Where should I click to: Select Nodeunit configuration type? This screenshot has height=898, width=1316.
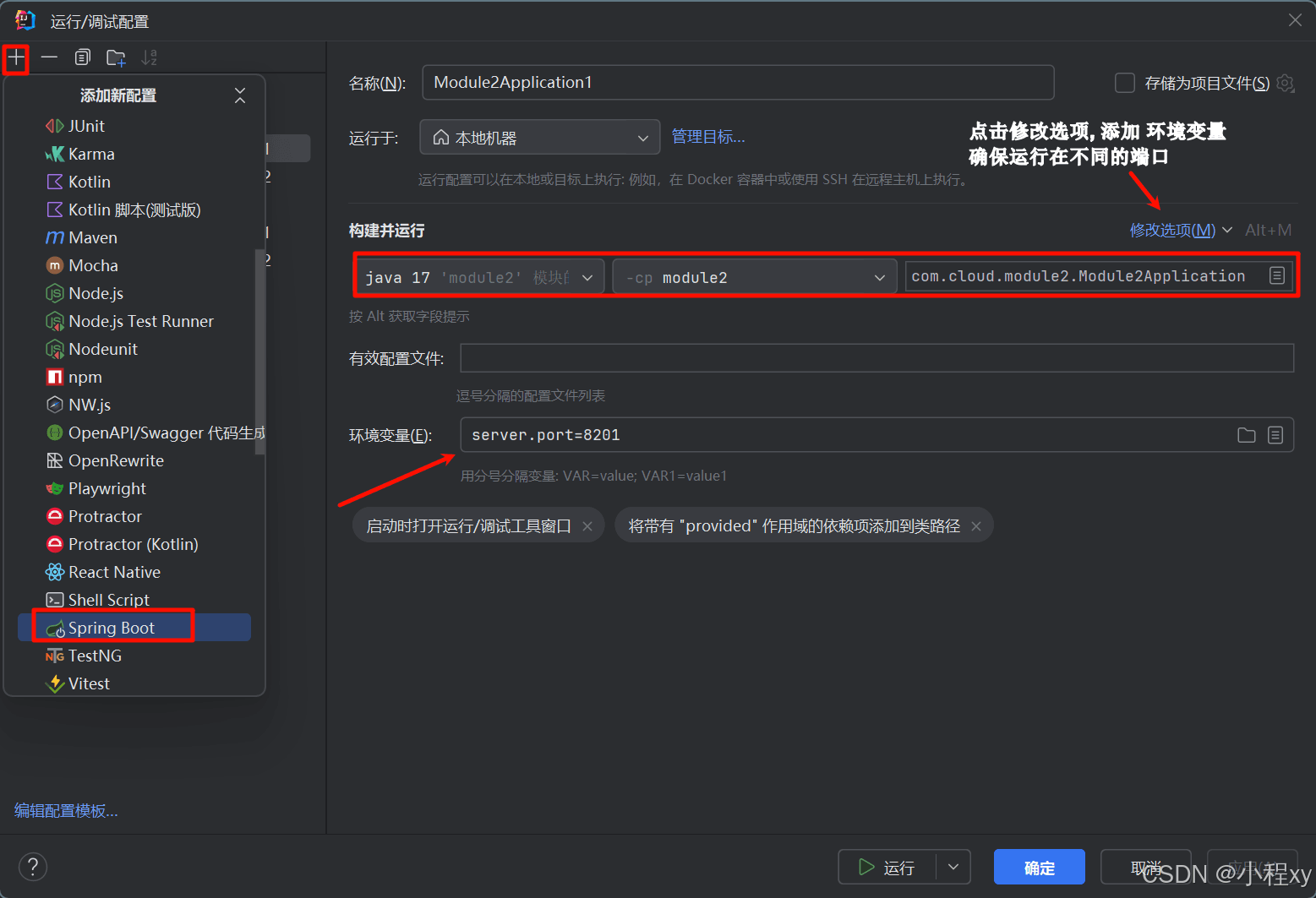pos(135,349)
